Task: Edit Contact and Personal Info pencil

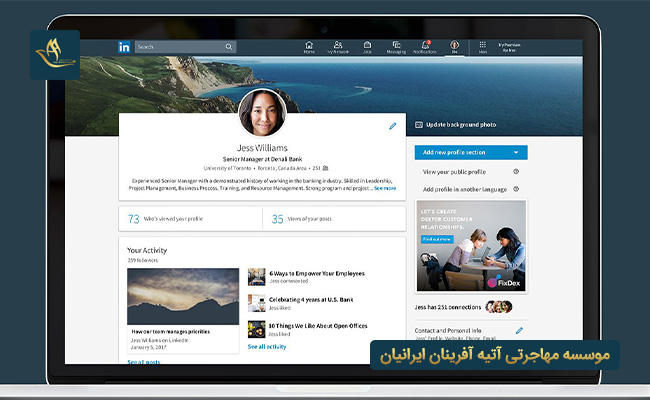Action: (519, 331)
